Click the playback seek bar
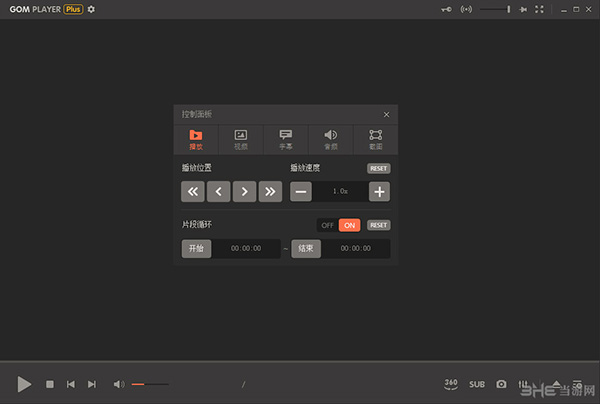Screen dimensions: 600x404 300,361
